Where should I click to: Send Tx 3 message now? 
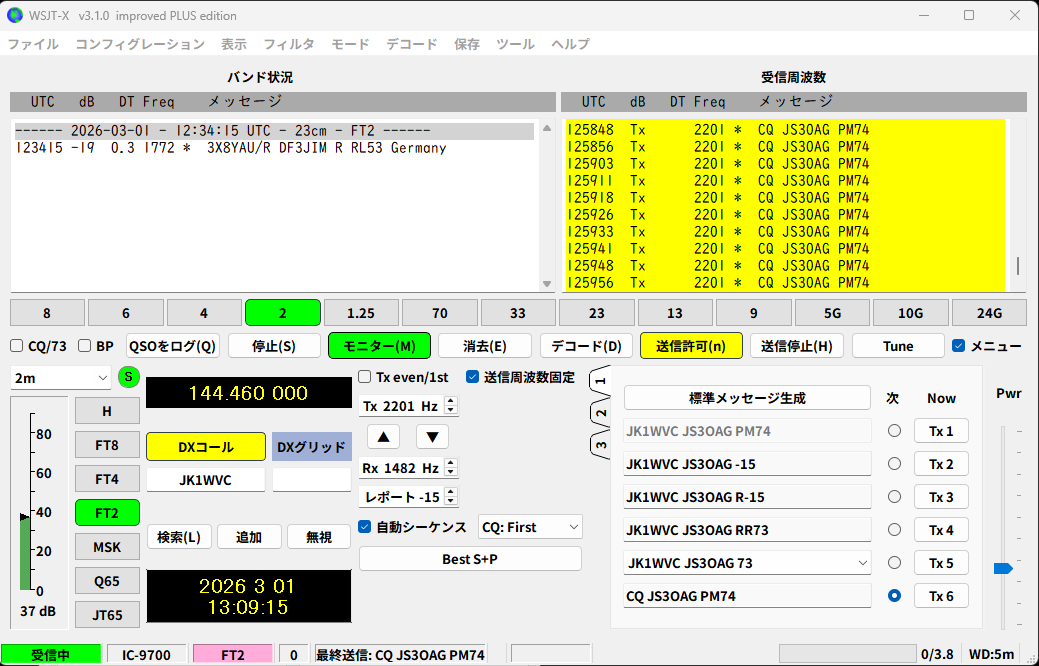(x=941, y=497)
